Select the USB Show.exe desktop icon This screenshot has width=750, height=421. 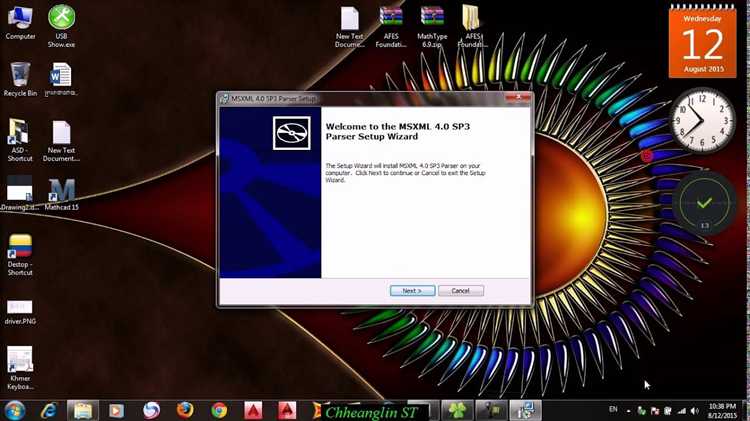61,26
